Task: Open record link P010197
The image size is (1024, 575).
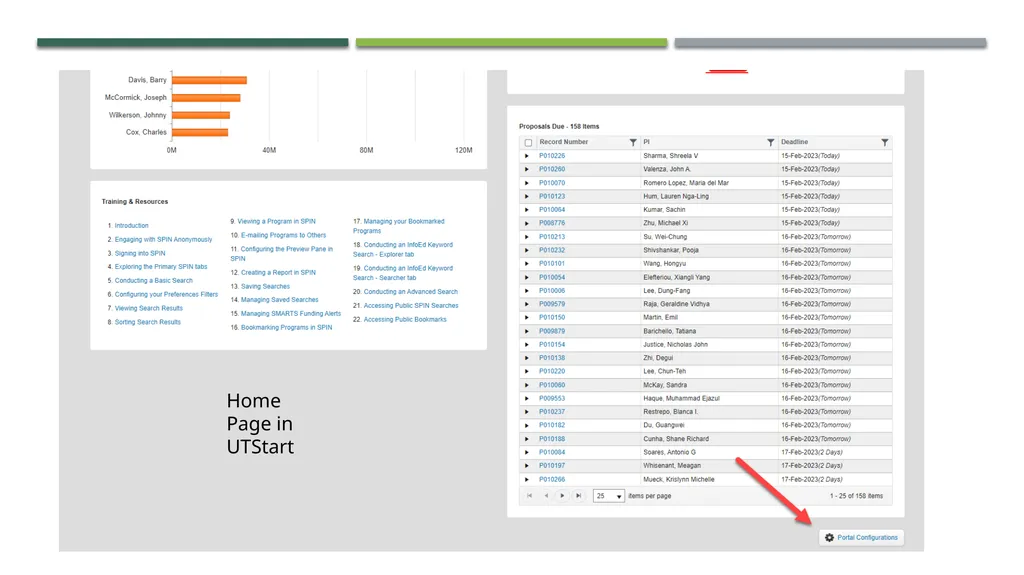Action: [x=552, y=465]
